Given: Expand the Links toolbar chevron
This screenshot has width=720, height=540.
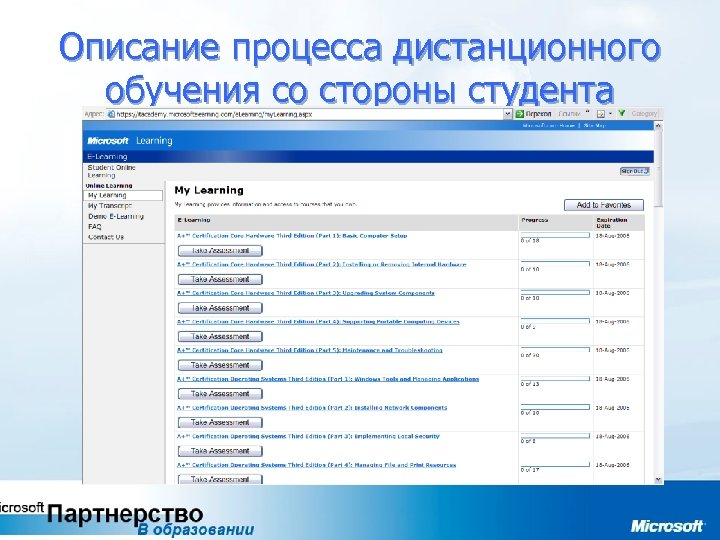Looking at the screenshot, I should click(x=587, y=112).
